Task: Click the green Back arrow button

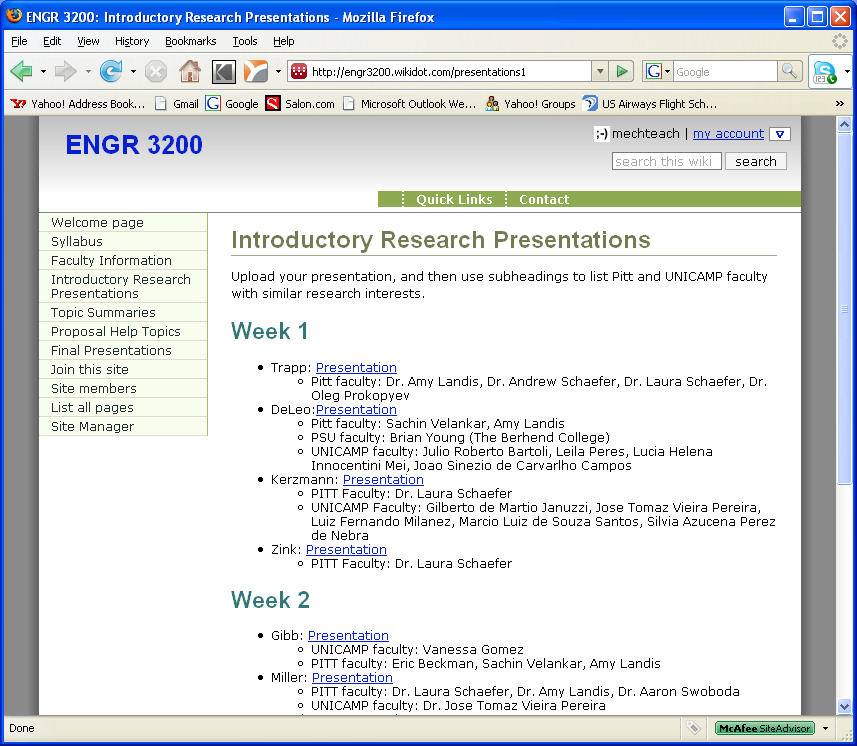Action: click(x=22, y=71)
